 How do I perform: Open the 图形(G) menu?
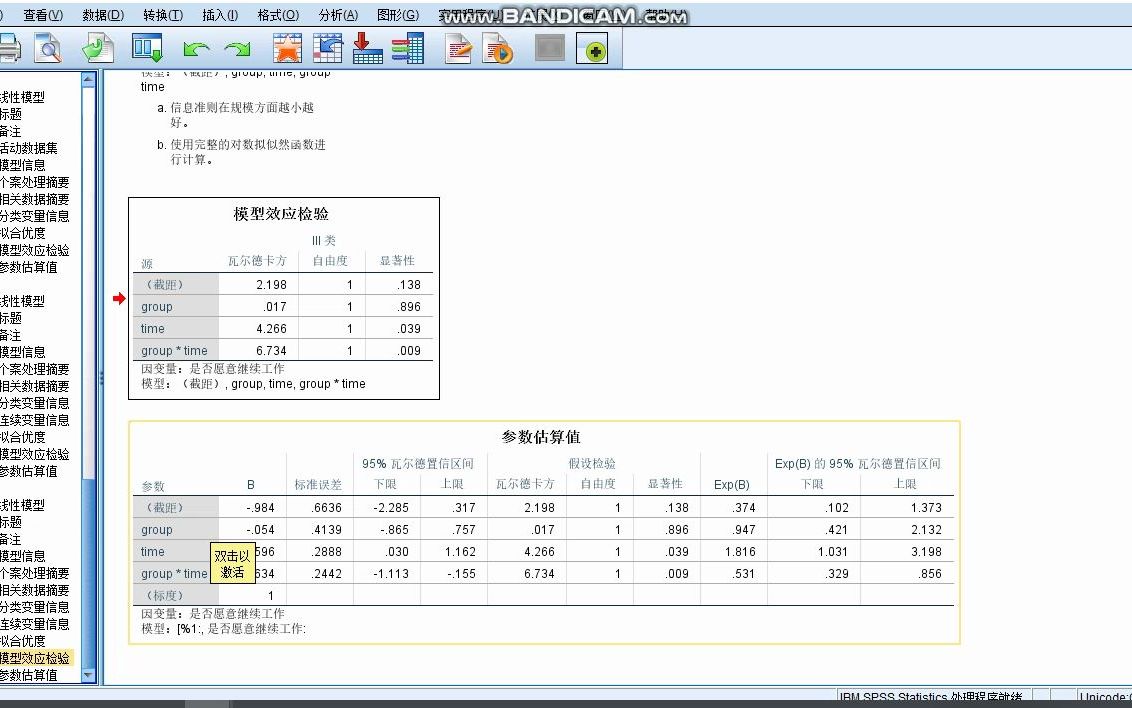tap(398, 15)
